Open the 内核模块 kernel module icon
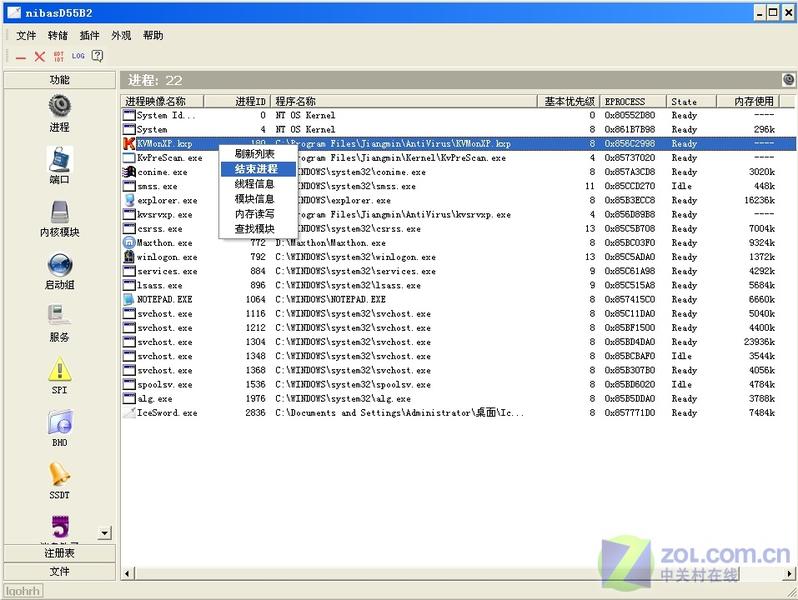Viewport: 798px width, 600px height. (60, 212)
